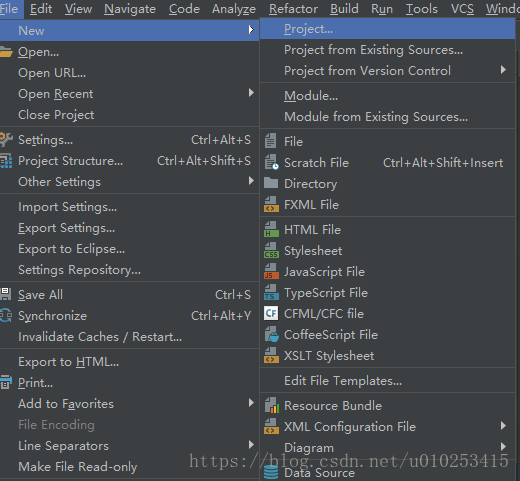The width and height of the screenshot is (520, 481).
Task: Open the VCS menu
Action: [x=462, y=9]
